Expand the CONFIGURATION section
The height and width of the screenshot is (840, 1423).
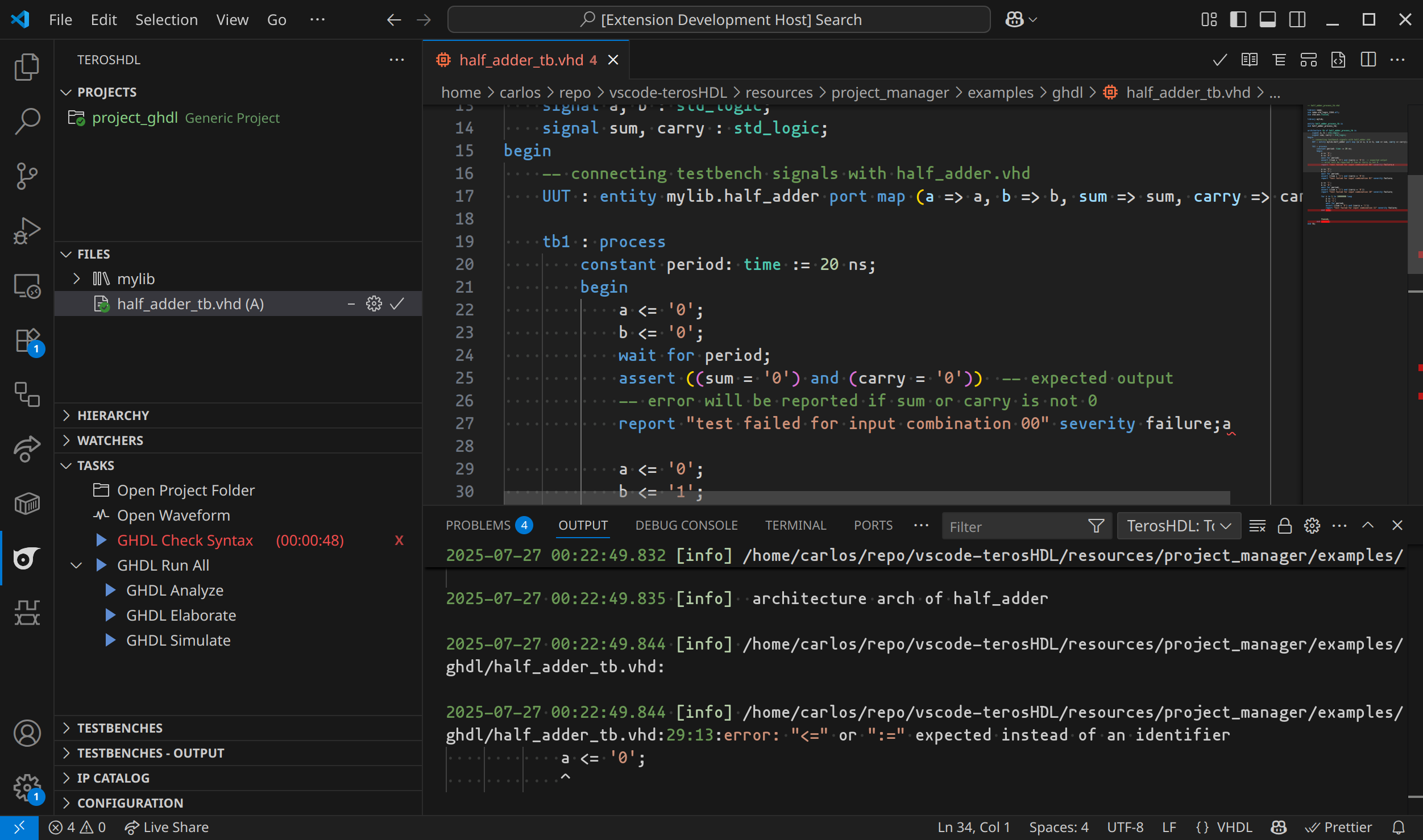click(66, 803)
